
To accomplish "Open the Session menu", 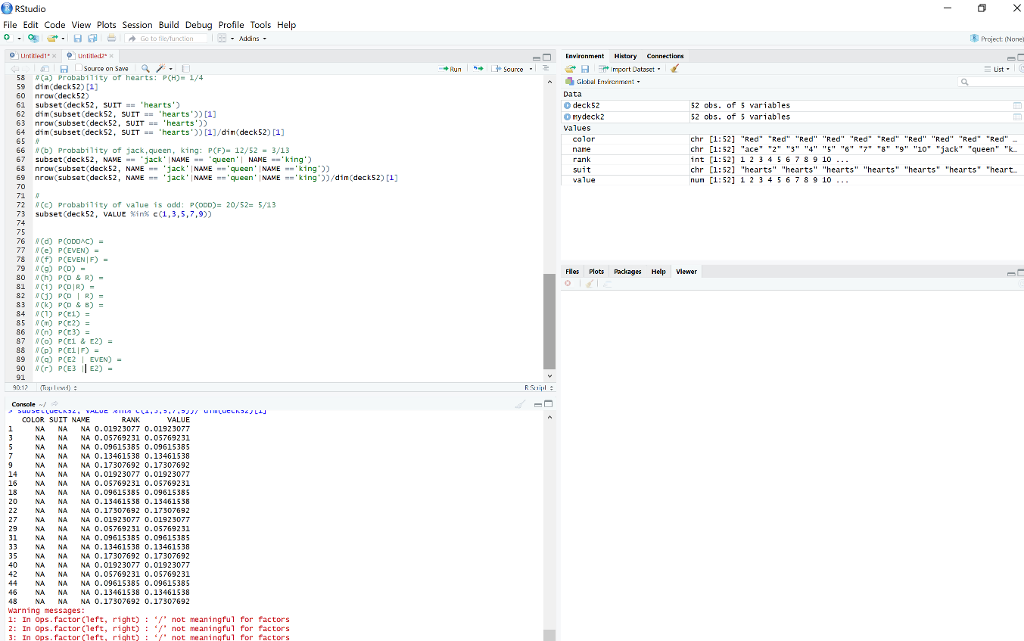I will pos(137,24).
